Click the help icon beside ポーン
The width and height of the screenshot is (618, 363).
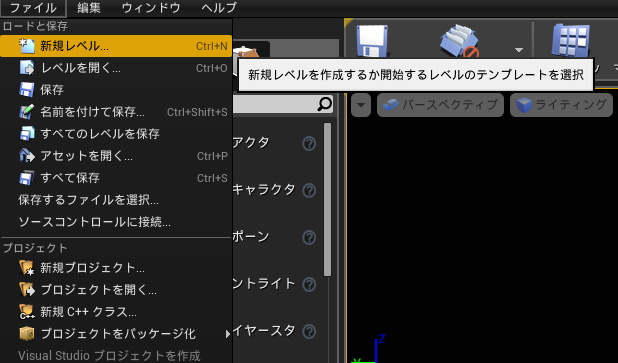pyautogui.click(x=309, y=237)
